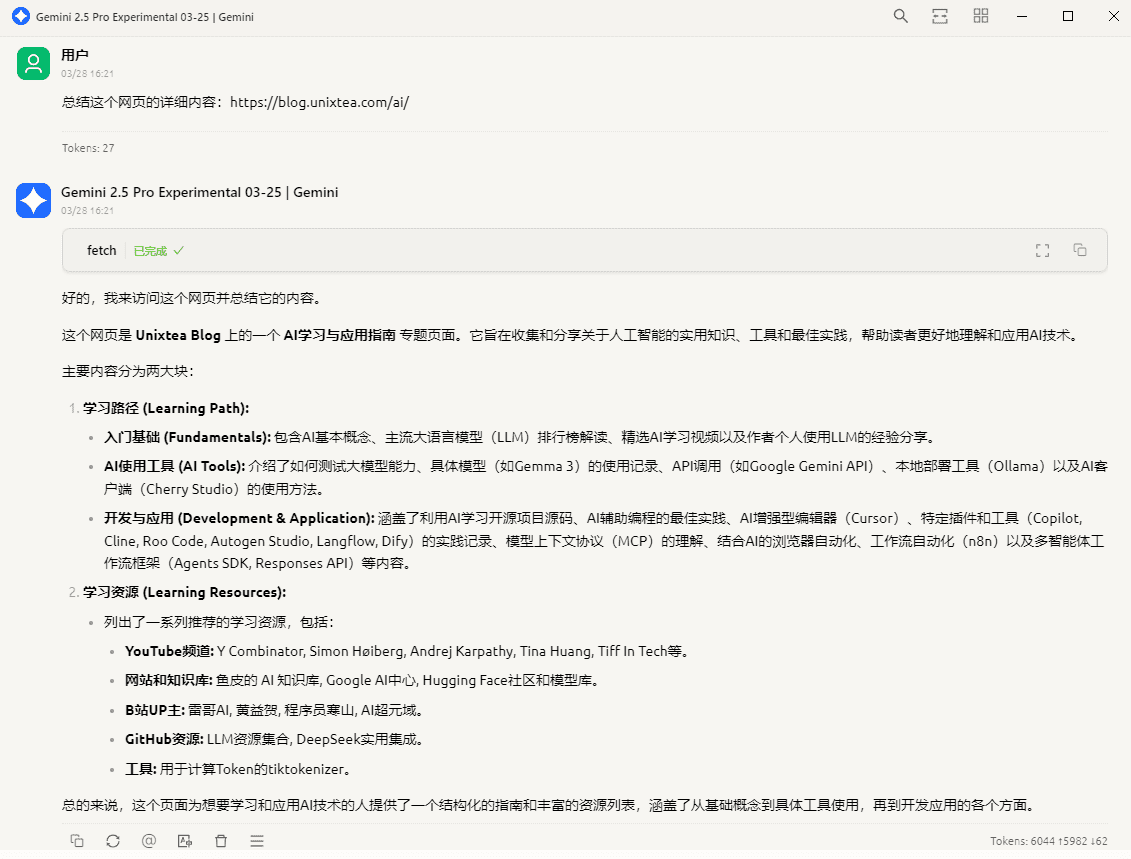Click the narrow-mode toggle icon beside search
Screen dimensions: 1131x859
[x=940, y=16]
